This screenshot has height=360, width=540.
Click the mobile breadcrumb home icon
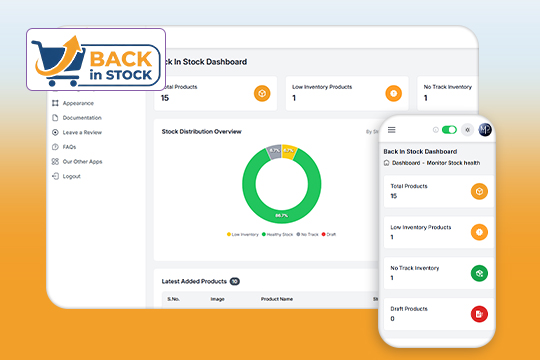pos(386,163)
